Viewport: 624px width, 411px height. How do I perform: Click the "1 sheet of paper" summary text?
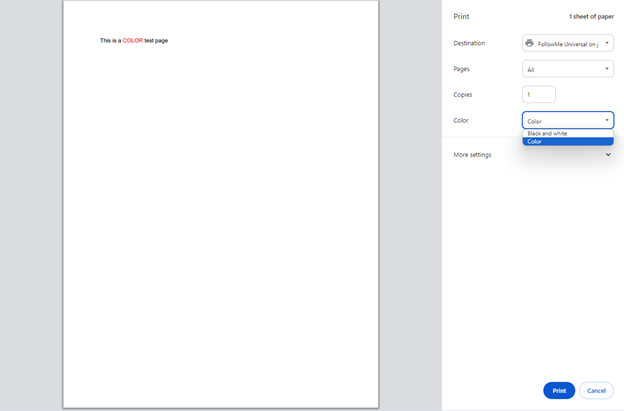(x=591, y=17)
